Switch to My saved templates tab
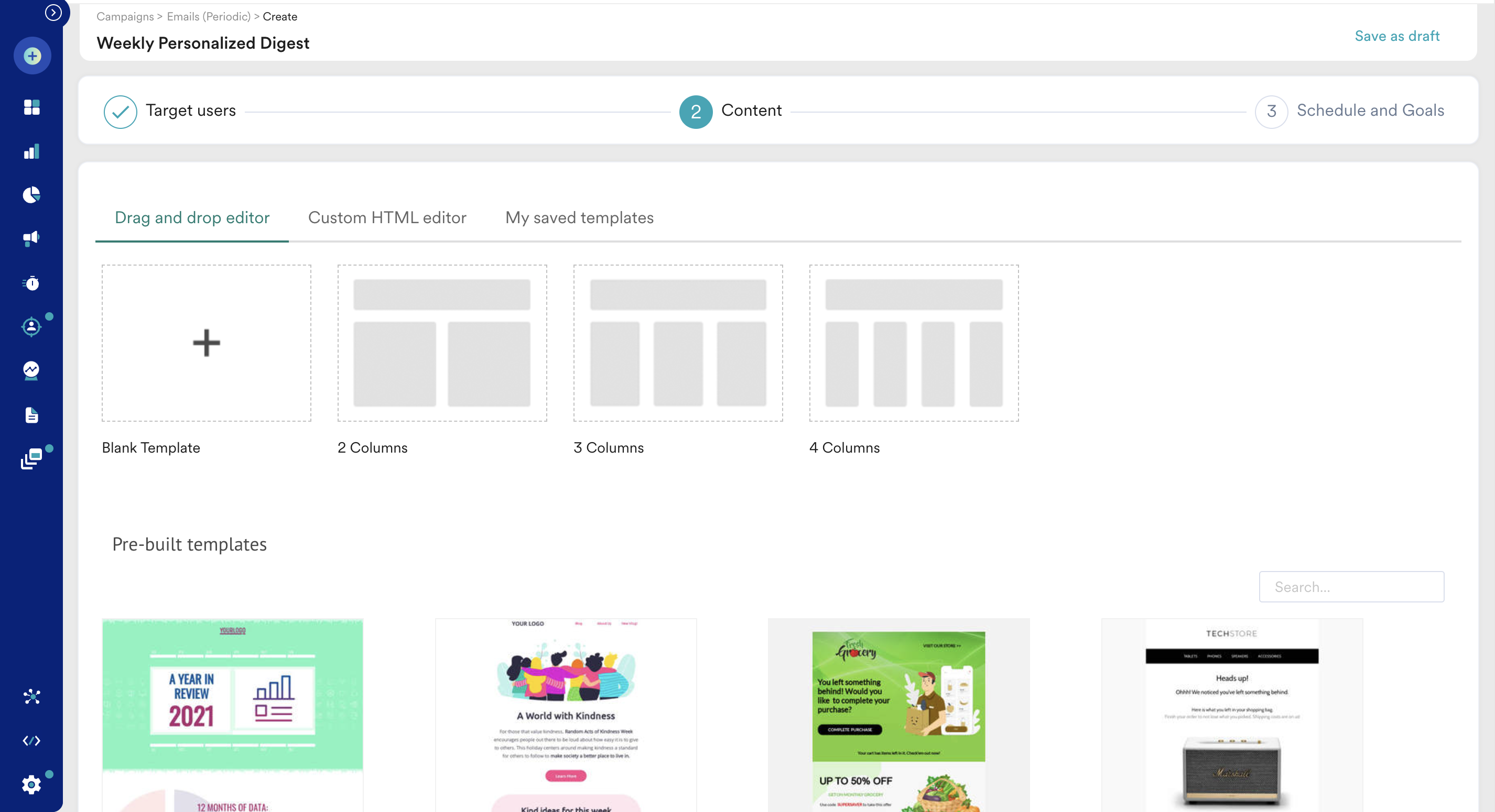This screenshot has width=1495, height=812. coord(579,217)
